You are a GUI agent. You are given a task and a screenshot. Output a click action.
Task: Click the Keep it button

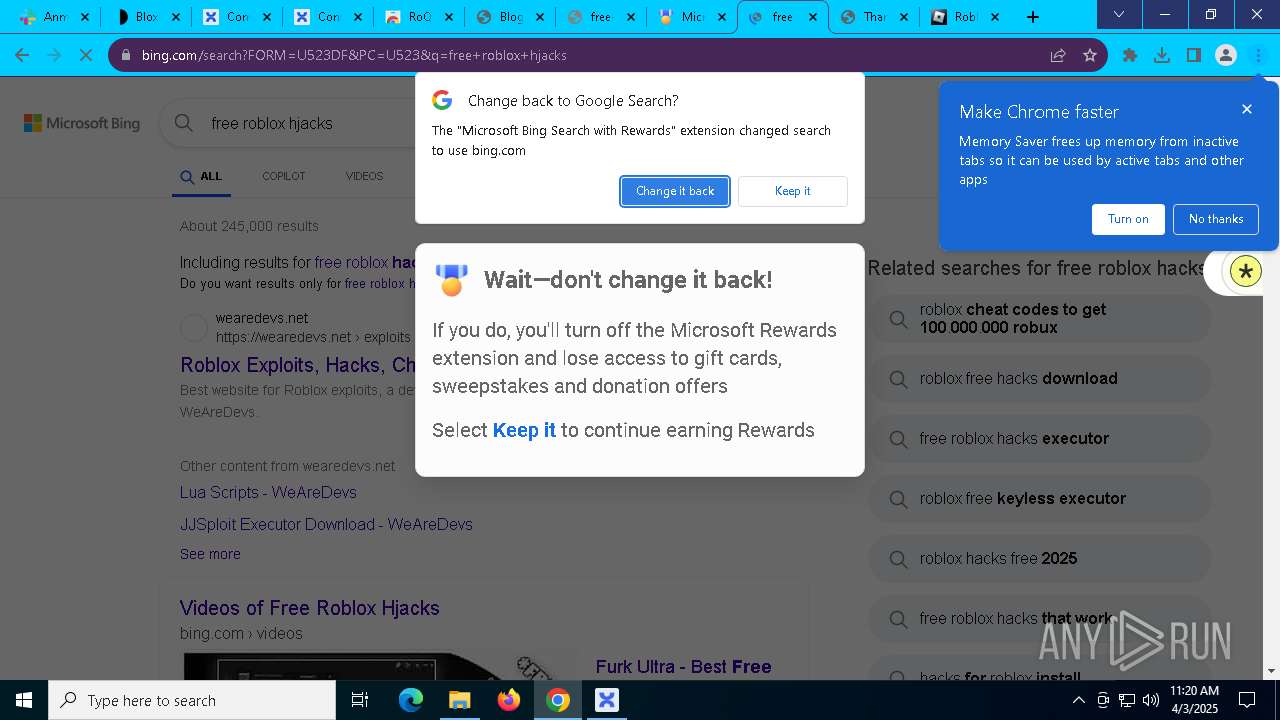[793, 191]
